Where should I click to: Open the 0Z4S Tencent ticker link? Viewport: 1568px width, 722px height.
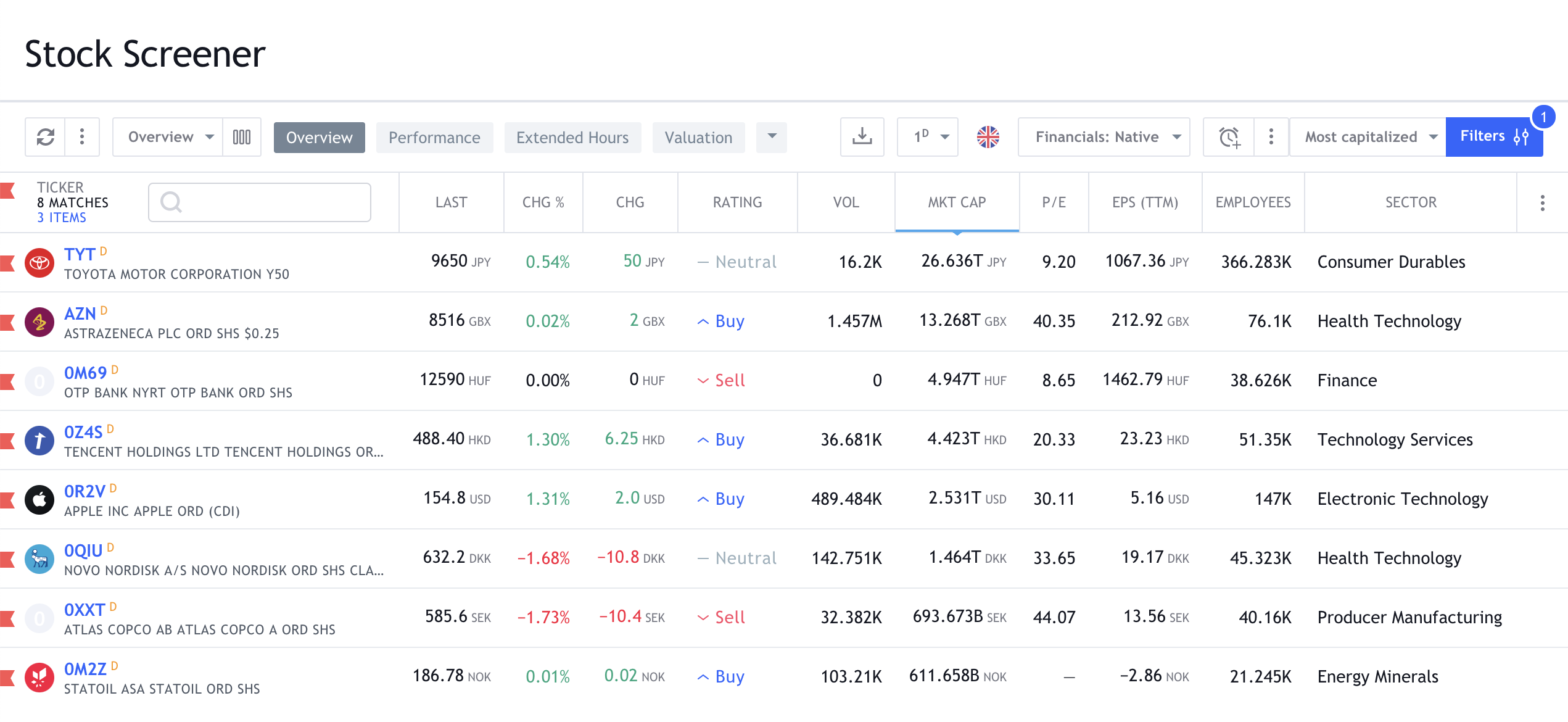point(83,432)
